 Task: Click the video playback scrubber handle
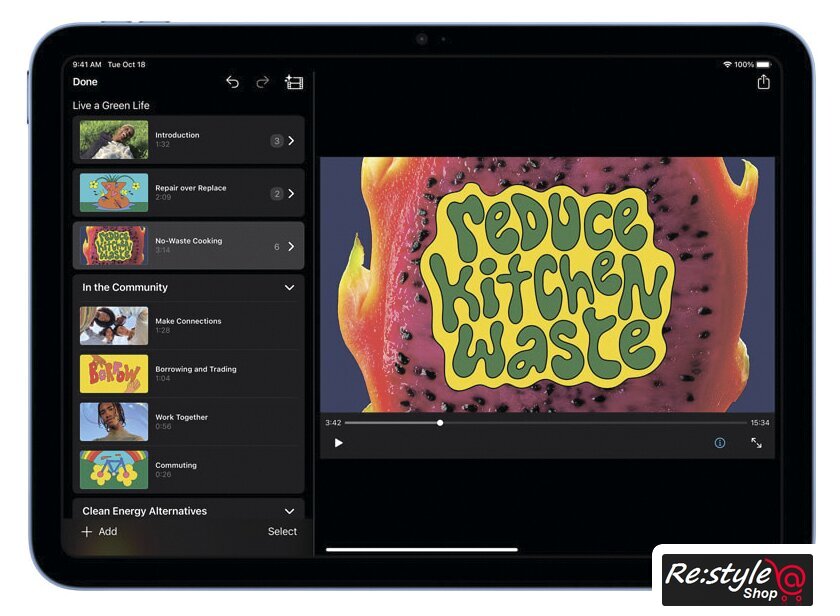pyautogui.click(x=440, y=423)
